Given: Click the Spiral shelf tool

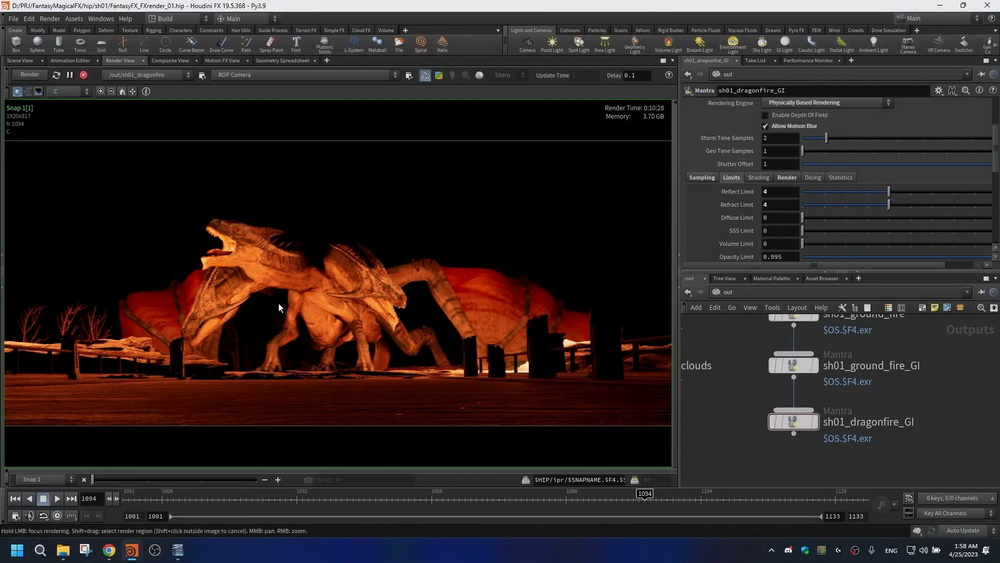Looking at the screenshot, I should (420, 43).
